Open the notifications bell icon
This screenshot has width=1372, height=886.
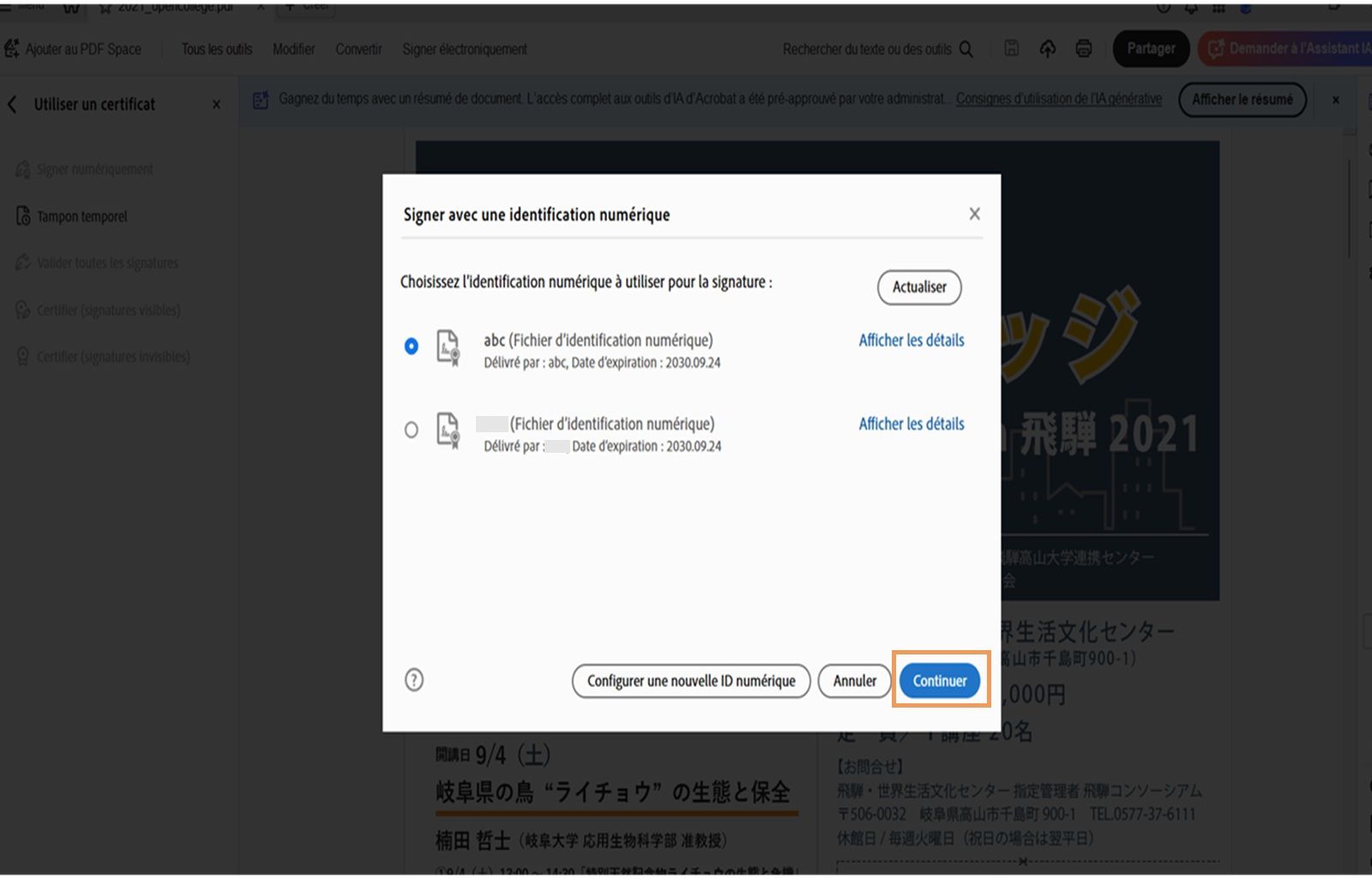[1190, 7]
